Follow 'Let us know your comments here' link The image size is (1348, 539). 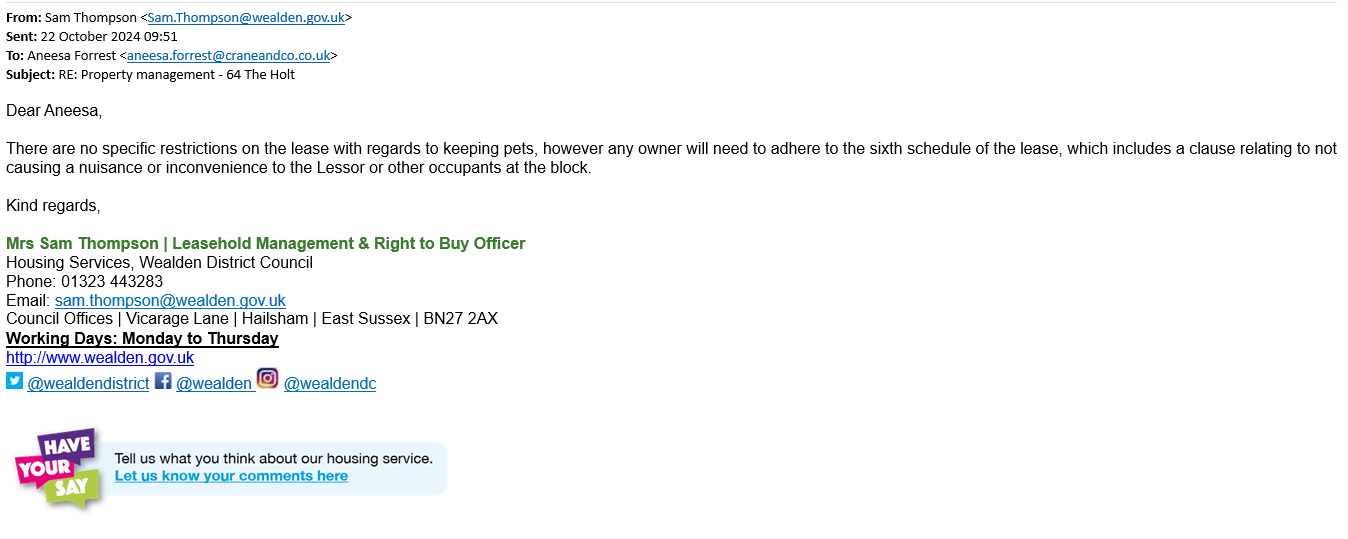click(231, 476)
